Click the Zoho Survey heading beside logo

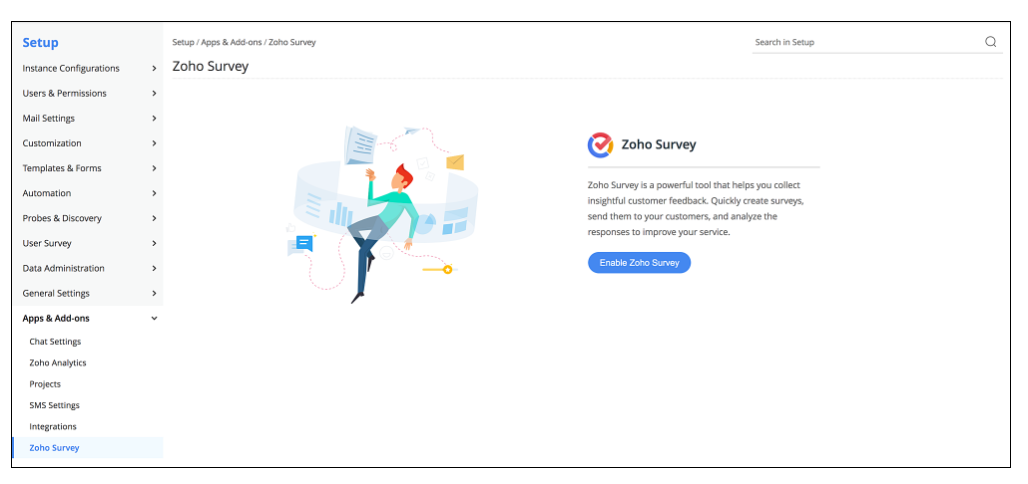659,145
